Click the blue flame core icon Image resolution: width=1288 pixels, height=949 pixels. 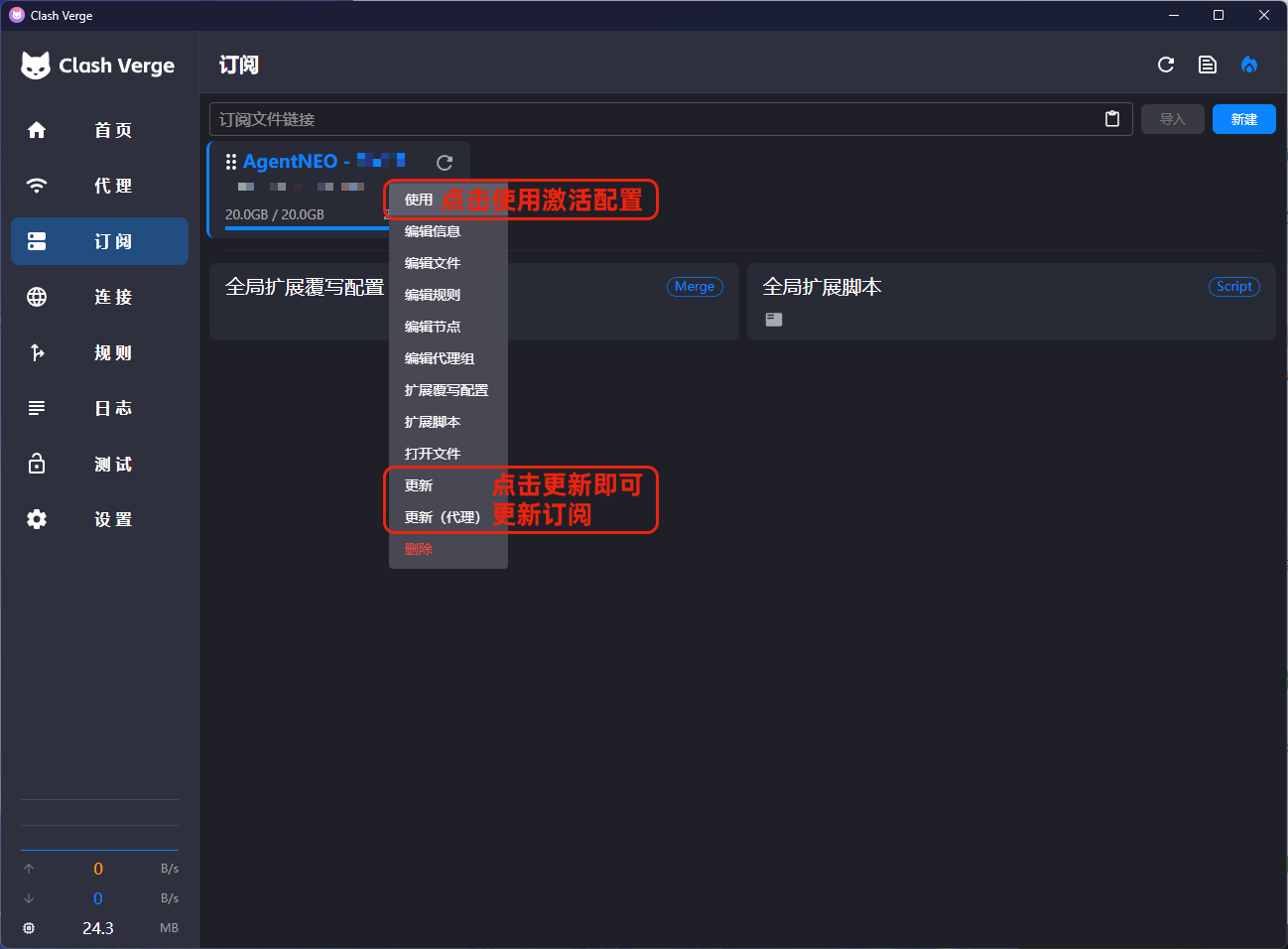(1249, 65)
